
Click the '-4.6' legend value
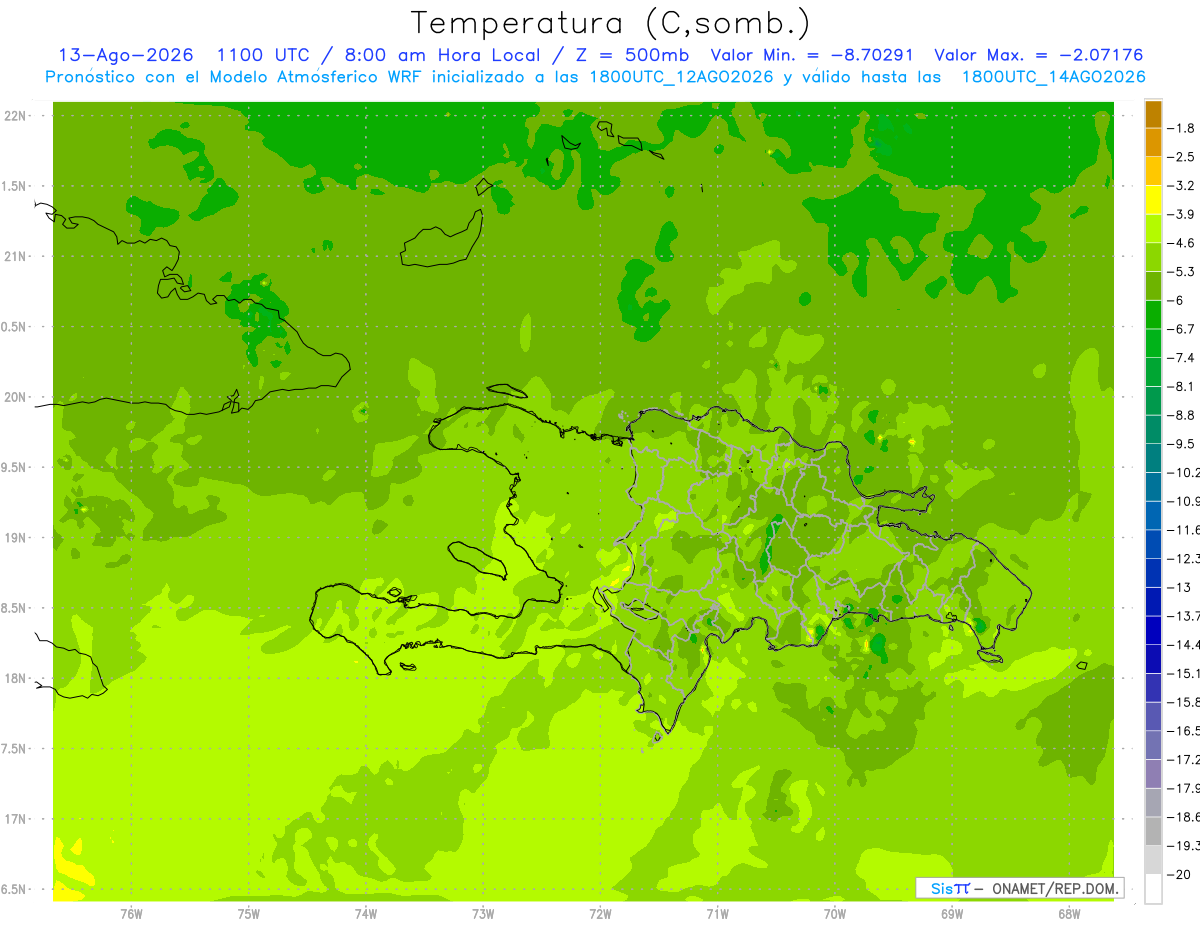(1182, 243)
